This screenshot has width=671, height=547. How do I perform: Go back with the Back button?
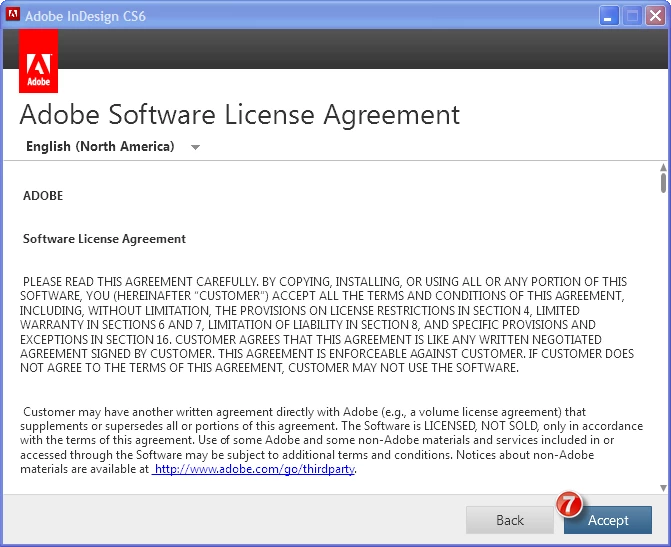click(510, 520)
